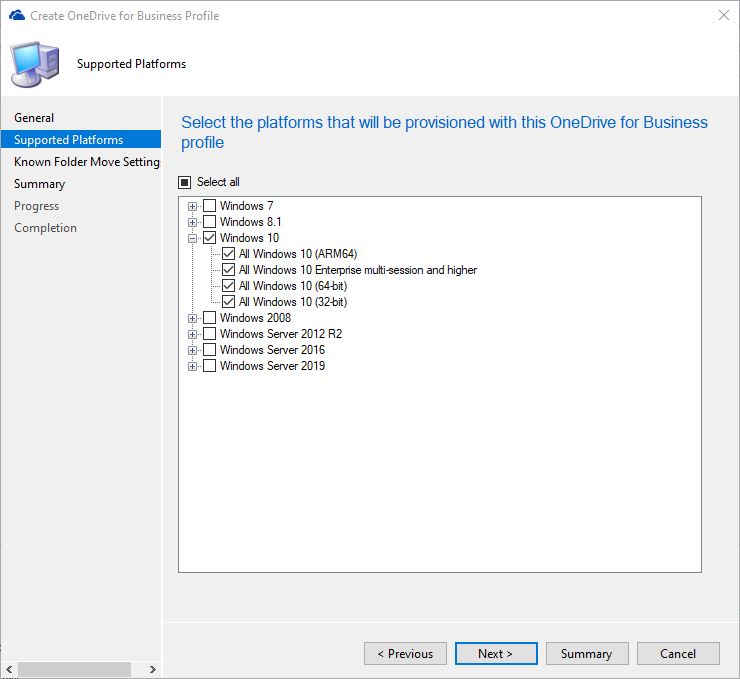Expand the Windows Server 2019 node
The width and height of the screenshot is (740, 679).
(x=193, y=366)
